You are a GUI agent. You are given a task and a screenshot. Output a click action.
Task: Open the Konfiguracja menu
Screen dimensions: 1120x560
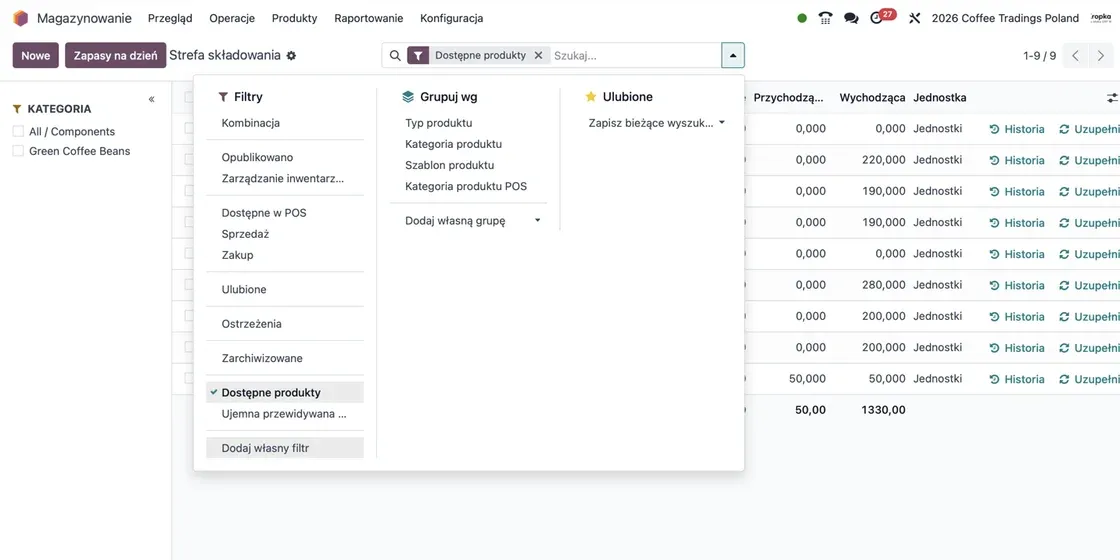point(451,19)
